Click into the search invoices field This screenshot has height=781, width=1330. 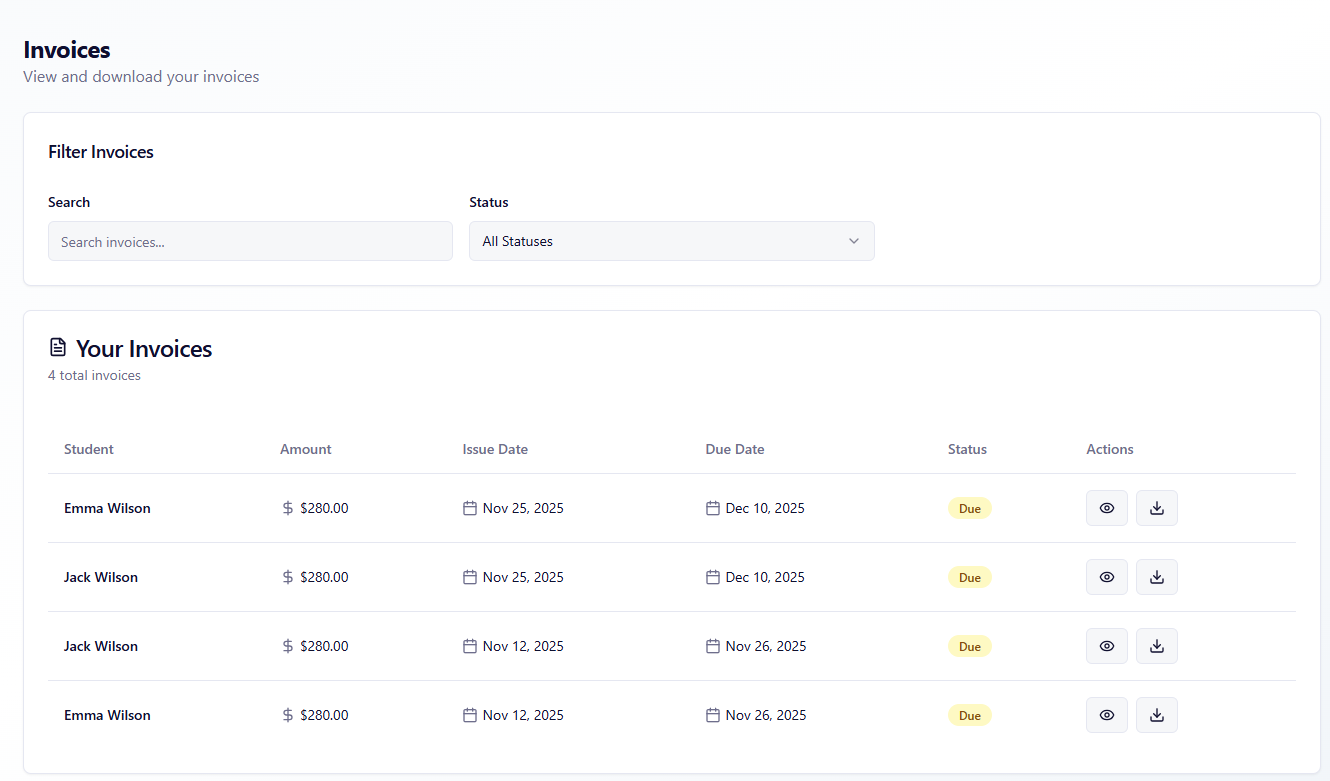250,241
